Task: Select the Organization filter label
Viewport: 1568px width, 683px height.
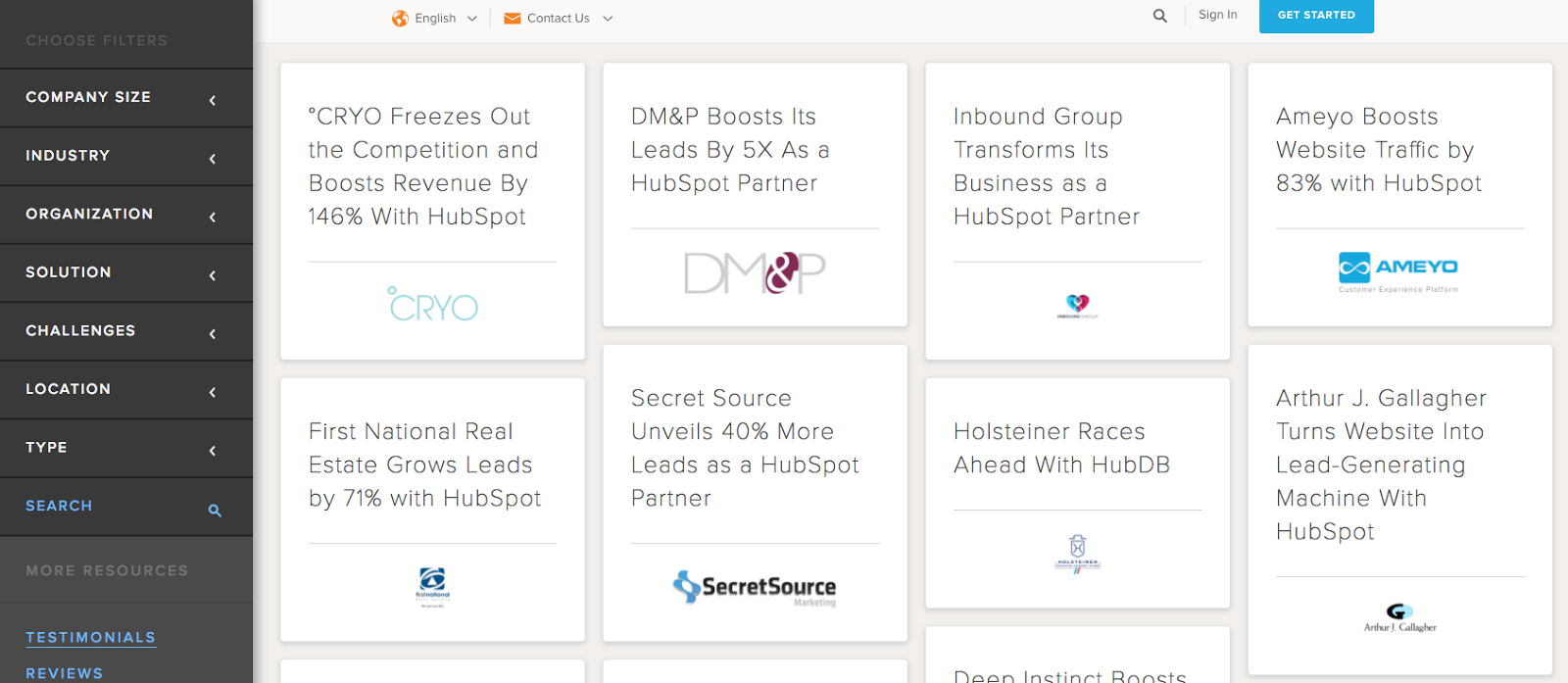Action: 89,214
